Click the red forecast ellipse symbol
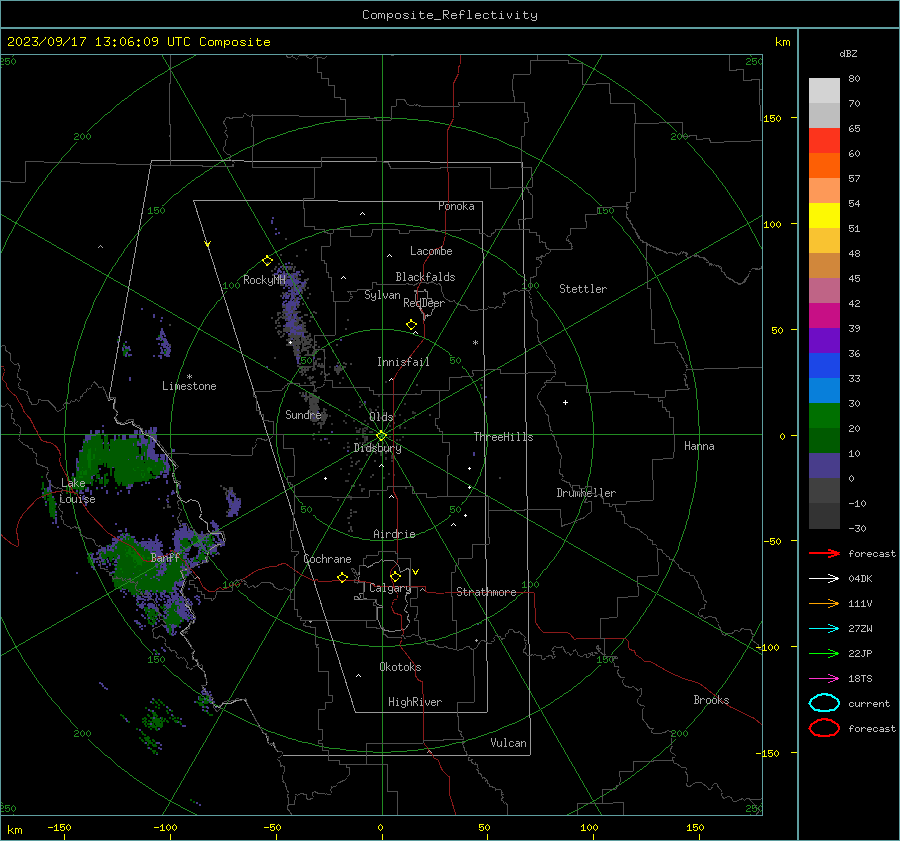900x841 pixels. pyautogui.click(x=824, y=728)
